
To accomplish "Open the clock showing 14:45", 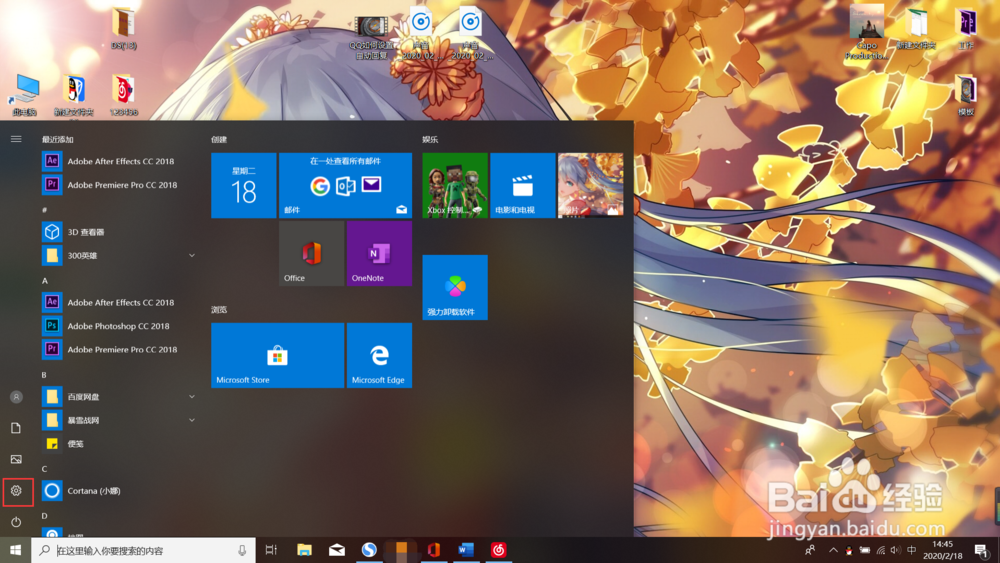I will [943, 550].
